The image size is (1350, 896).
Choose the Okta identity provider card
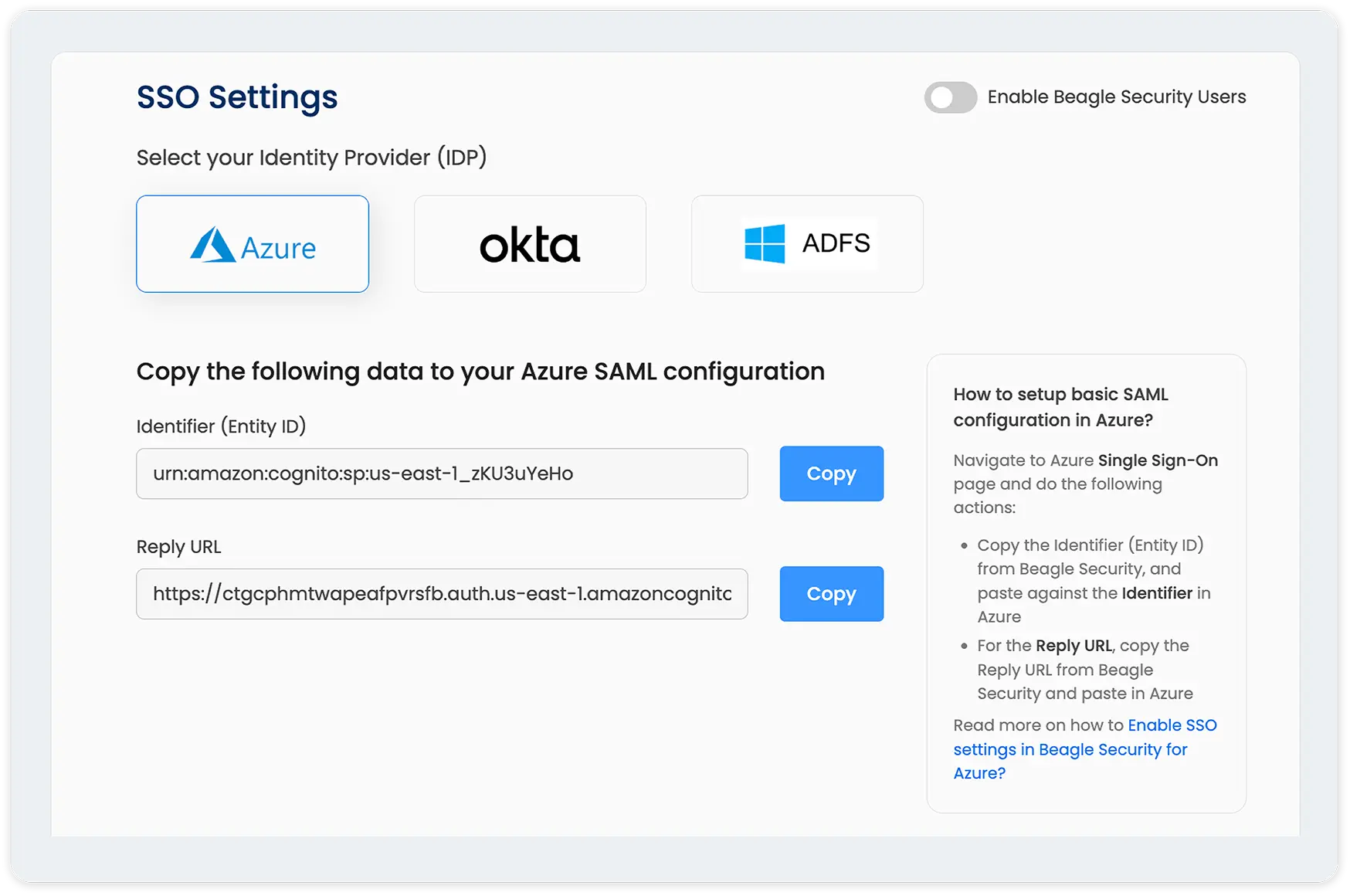coord(530,243)
